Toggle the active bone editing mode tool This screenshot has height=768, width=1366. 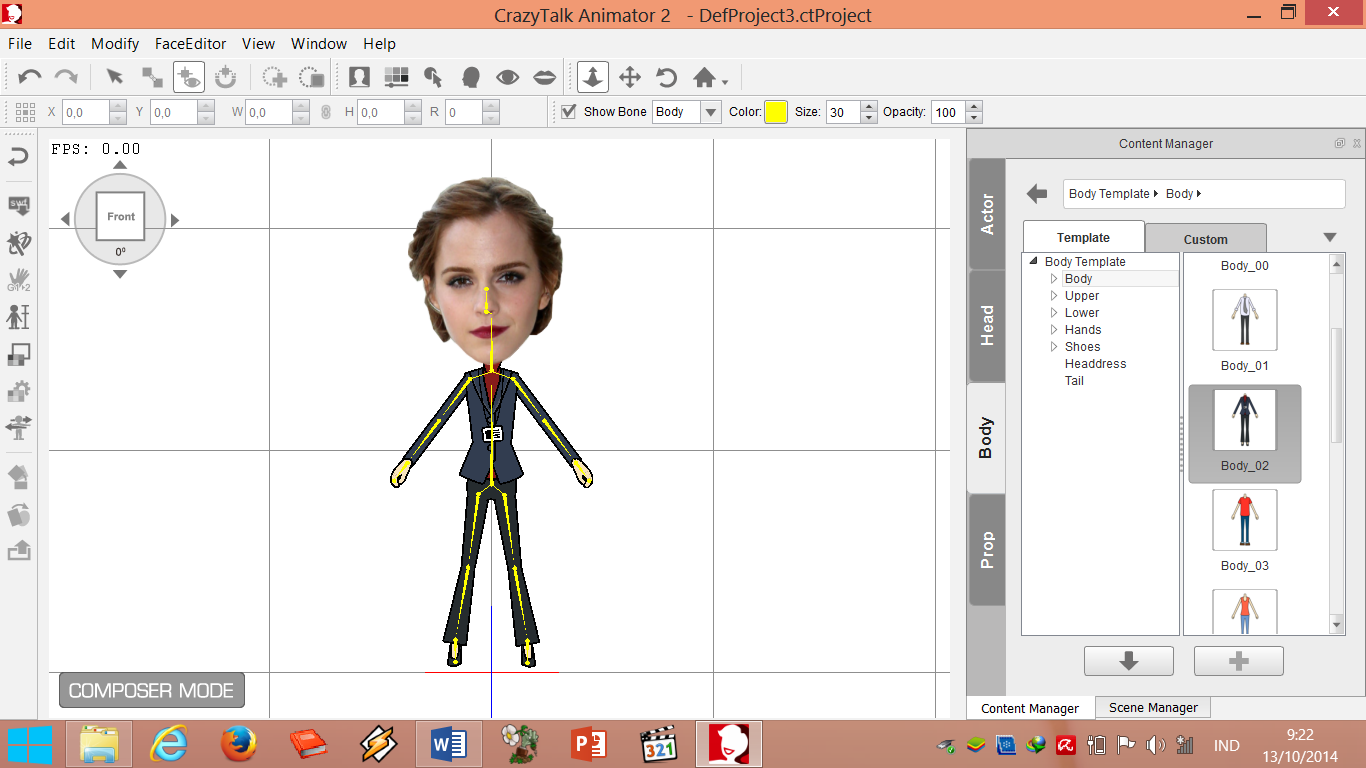(189, 76)
